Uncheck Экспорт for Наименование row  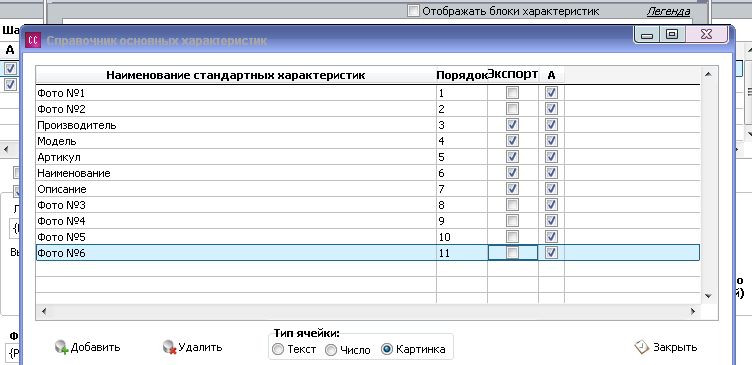pyautogui.click(x=512, y=173)
